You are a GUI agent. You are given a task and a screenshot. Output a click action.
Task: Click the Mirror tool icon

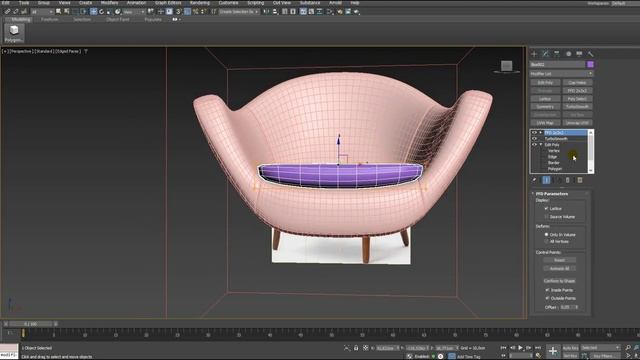[267, 11]
